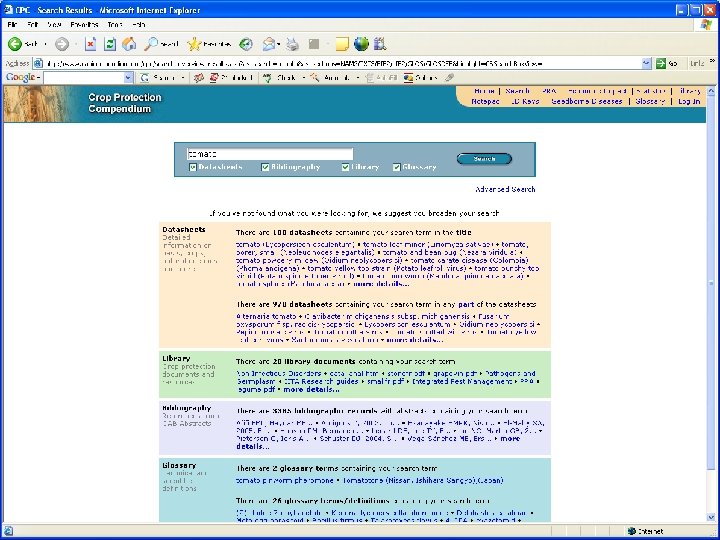Uncheck the Datasheets checkbox
This screenshot has height=540, width=720.
pos(193,167)
